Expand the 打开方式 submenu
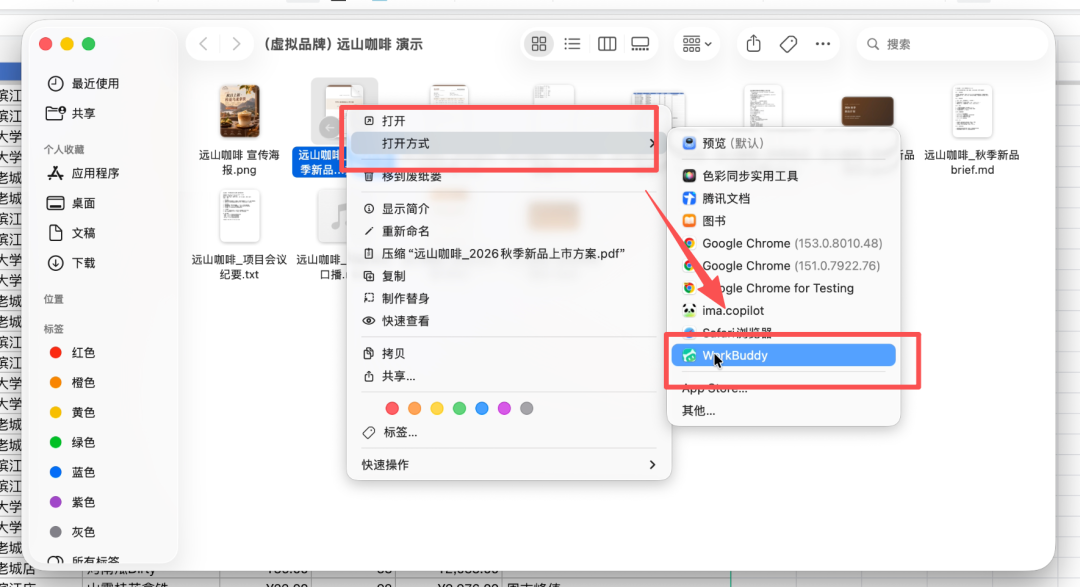Viewport: 1080px width, 587px height. (508, 143)
